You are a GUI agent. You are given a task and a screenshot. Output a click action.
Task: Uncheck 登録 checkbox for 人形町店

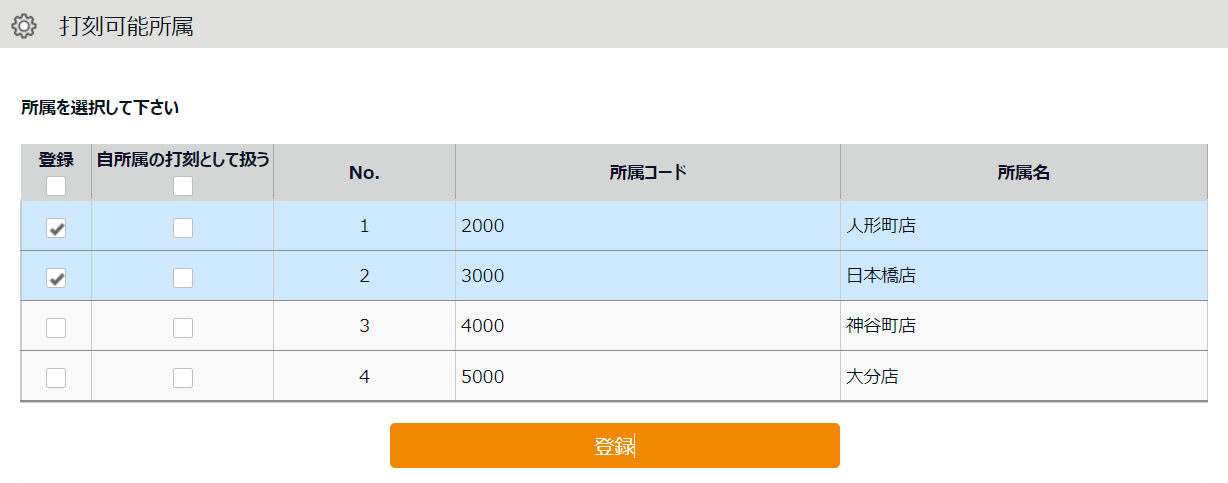56,228
